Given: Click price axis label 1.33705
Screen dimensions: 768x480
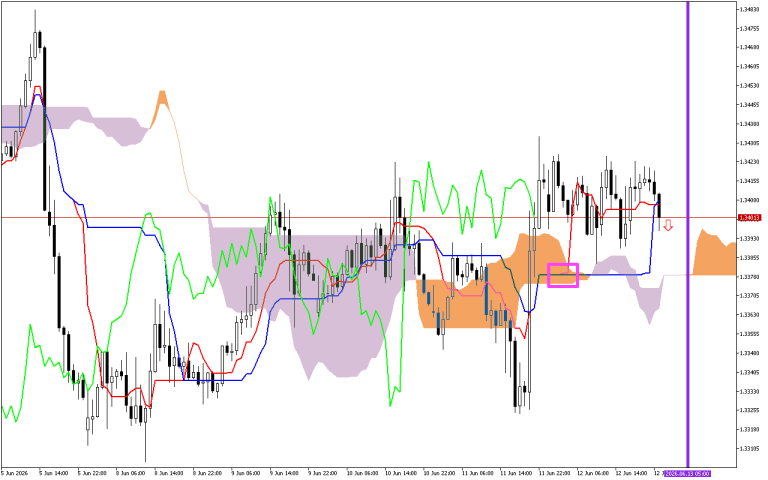Looking at the screenshot, I should pyautogui.click(x=749, y=296).
